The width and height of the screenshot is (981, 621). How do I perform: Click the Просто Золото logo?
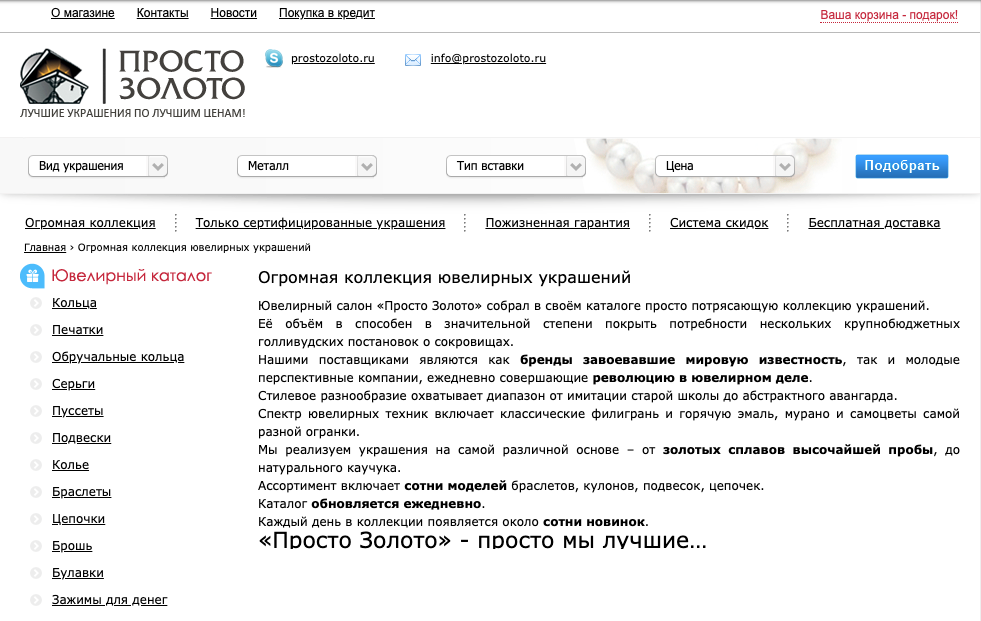coord(132,78)
